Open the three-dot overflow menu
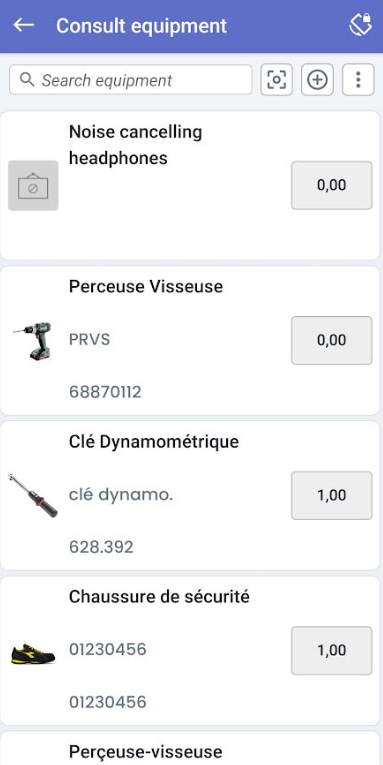This screenshot has width=383, height=765. 358,80
